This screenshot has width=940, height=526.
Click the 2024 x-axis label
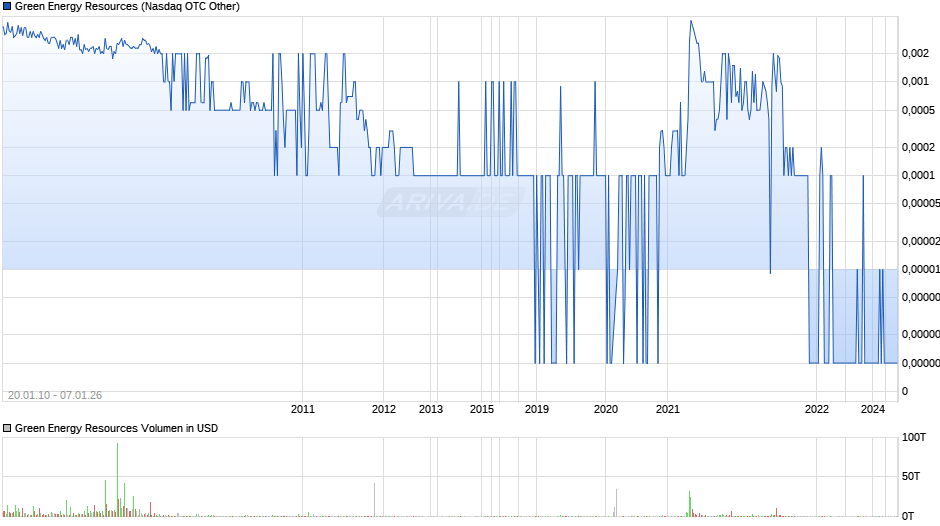pos(873,409)
